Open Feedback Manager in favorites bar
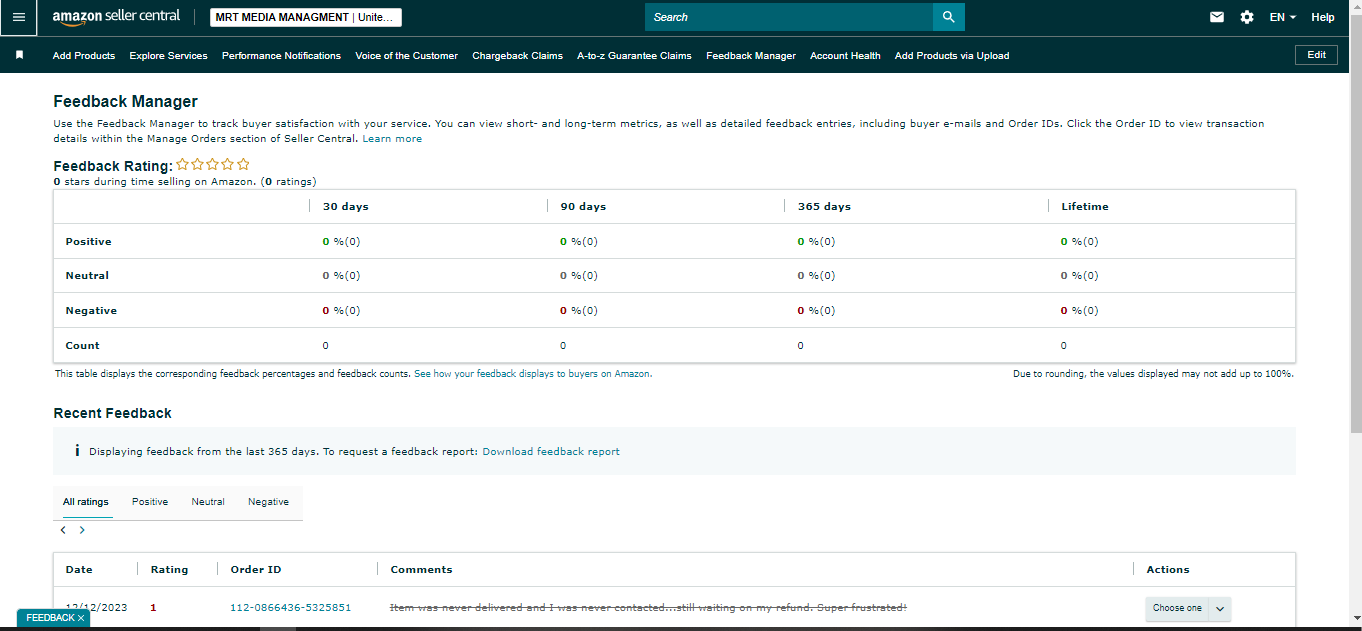The image size is (1362, 631). pos(751,56)
